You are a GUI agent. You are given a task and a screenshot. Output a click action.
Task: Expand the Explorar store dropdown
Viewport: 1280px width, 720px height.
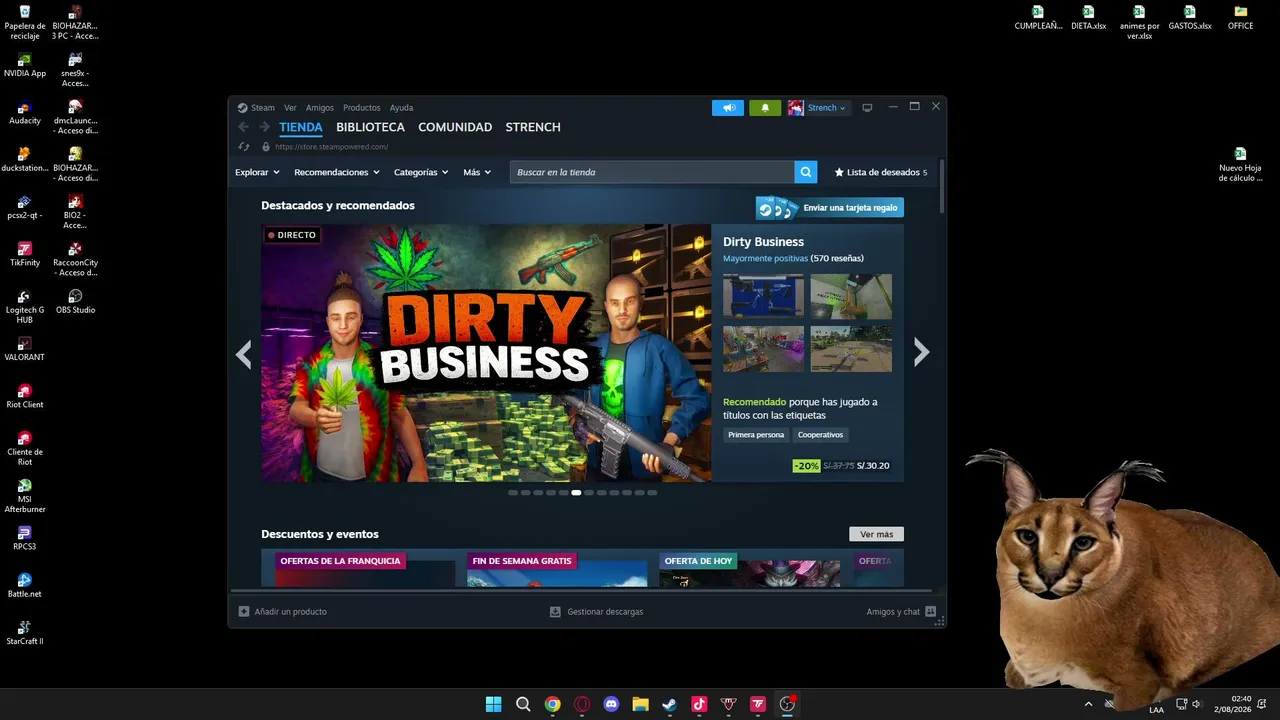[x=257, y=172]
